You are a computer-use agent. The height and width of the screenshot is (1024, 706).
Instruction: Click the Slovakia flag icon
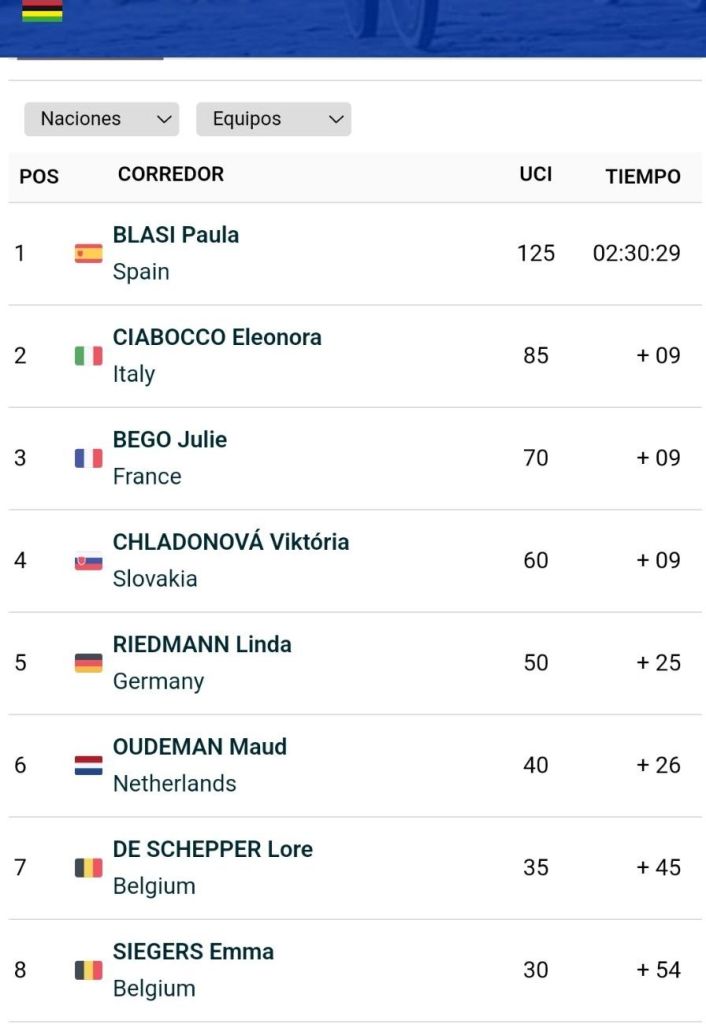[x=88, y=561]
